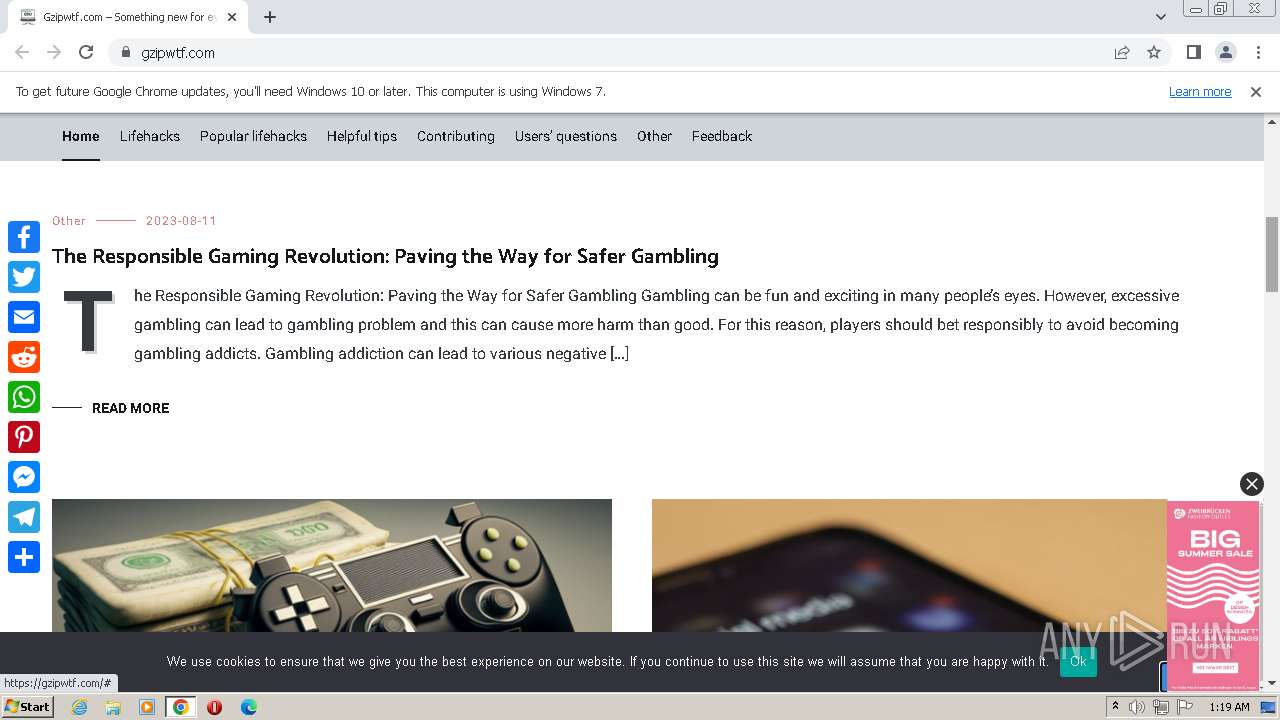Share on Reddit sidebar icon
Viewport: 1280px width, 720px height.
pos(24,357)
